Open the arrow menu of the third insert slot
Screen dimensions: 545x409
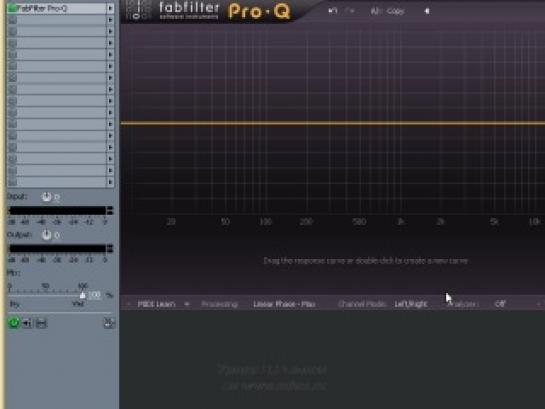pos(110,32)
